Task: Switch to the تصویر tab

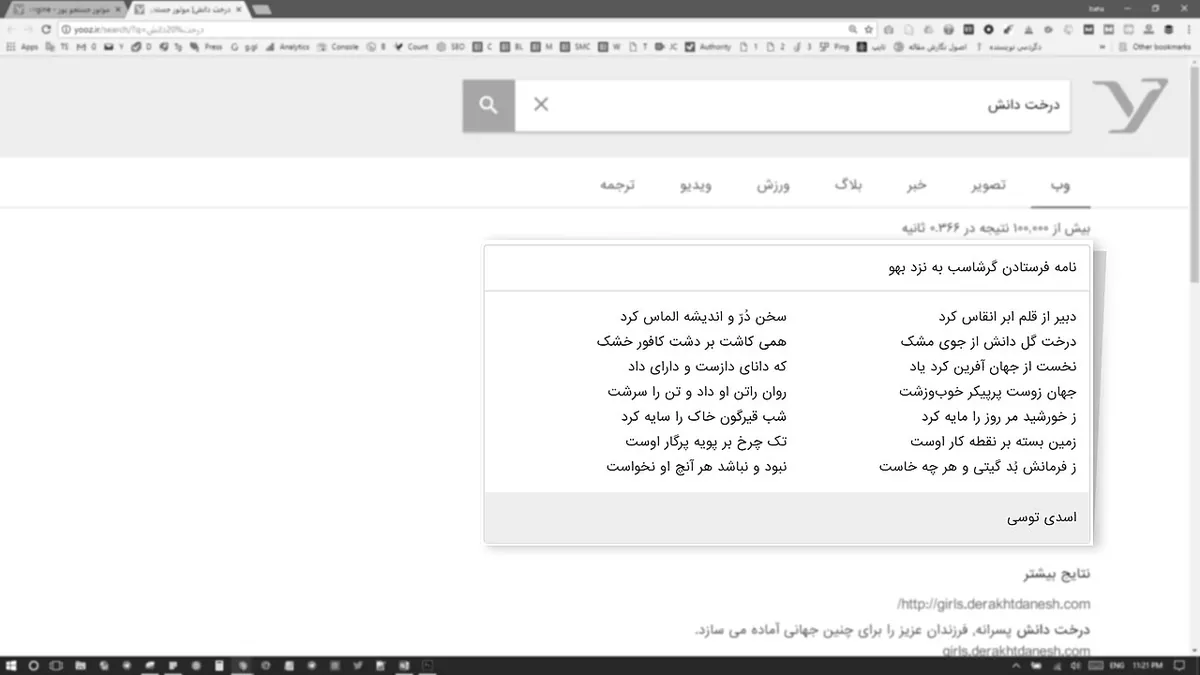Action: (x=987, y=186)
